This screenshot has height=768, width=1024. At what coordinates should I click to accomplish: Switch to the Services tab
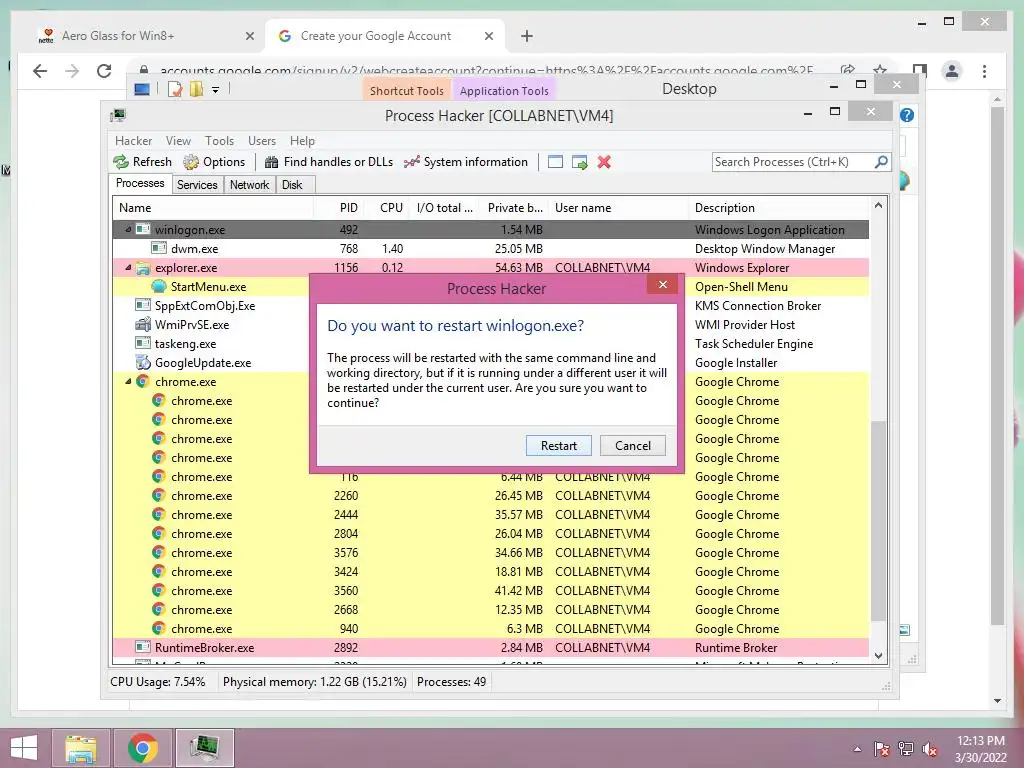point(197,185)
